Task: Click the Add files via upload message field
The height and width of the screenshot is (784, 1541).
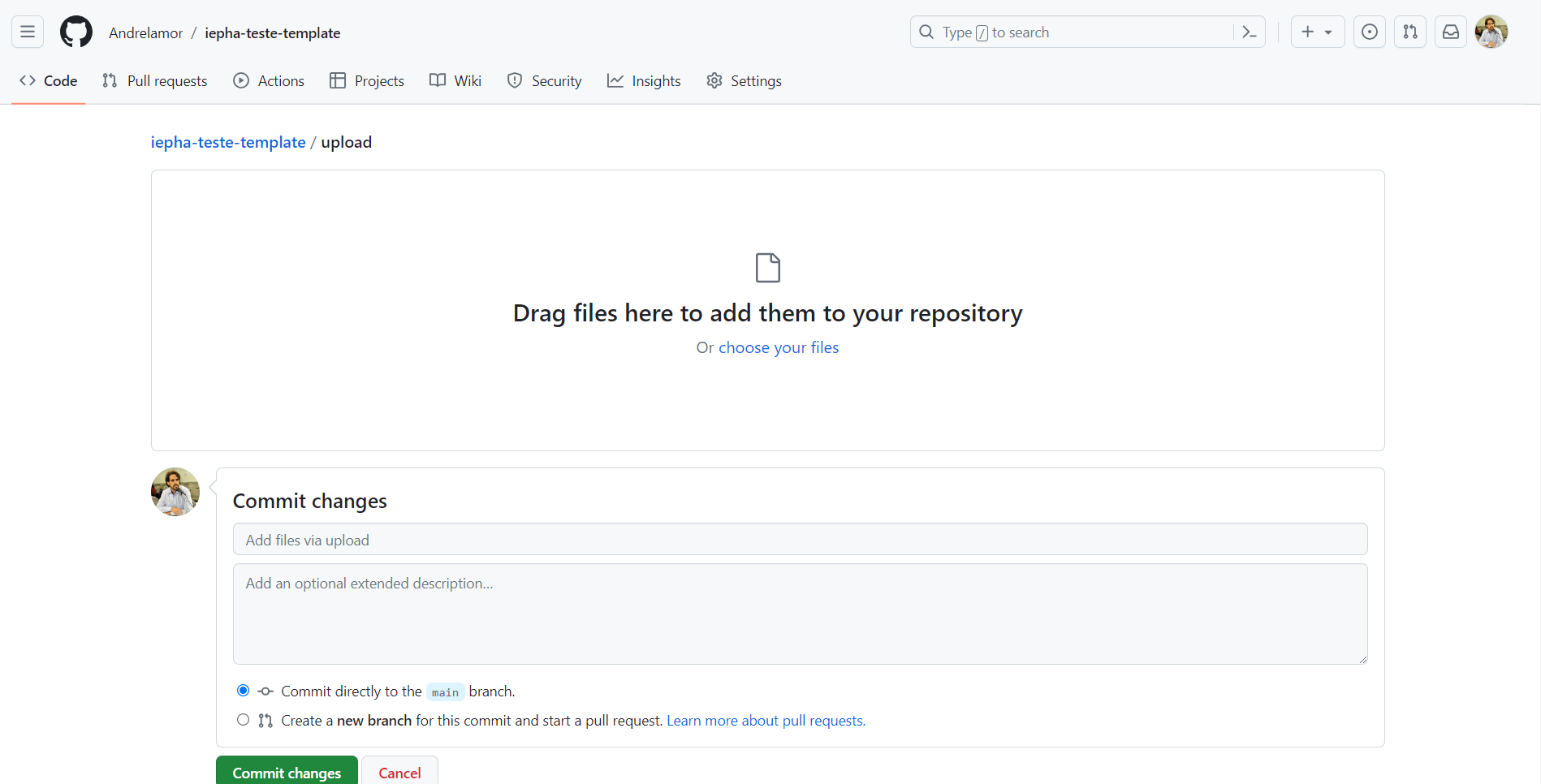Action: pos(800,539)
